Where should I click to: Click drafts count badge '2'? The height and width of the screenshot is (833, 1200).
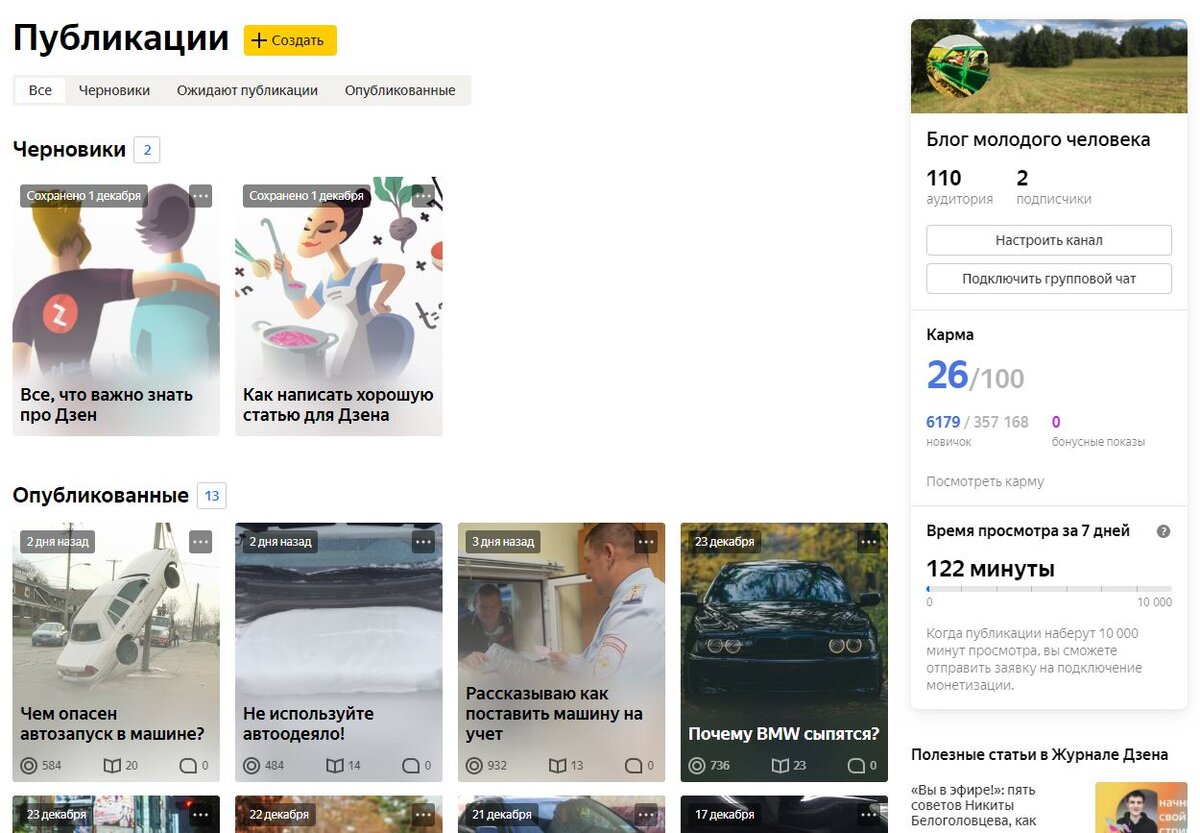[x=147, y=150]
